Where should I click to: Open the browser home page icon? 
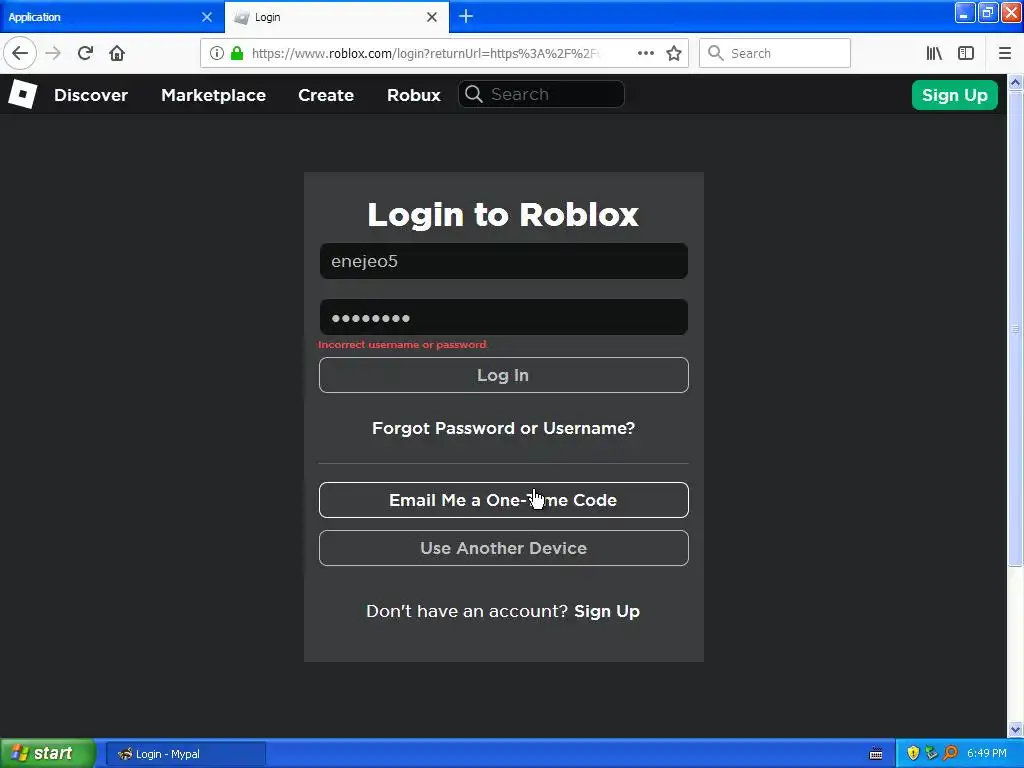(117, 53)
